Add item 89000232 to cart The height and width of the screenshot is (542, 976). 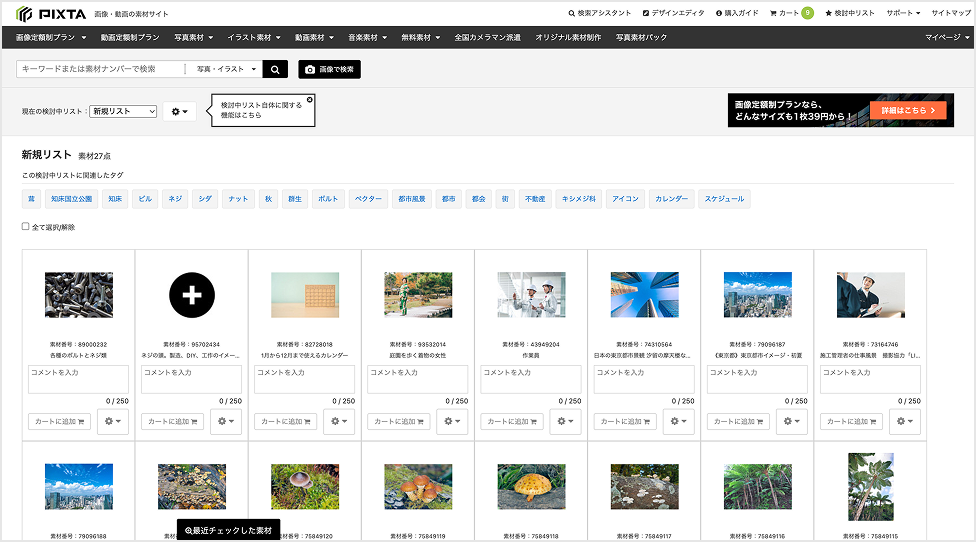59,421
